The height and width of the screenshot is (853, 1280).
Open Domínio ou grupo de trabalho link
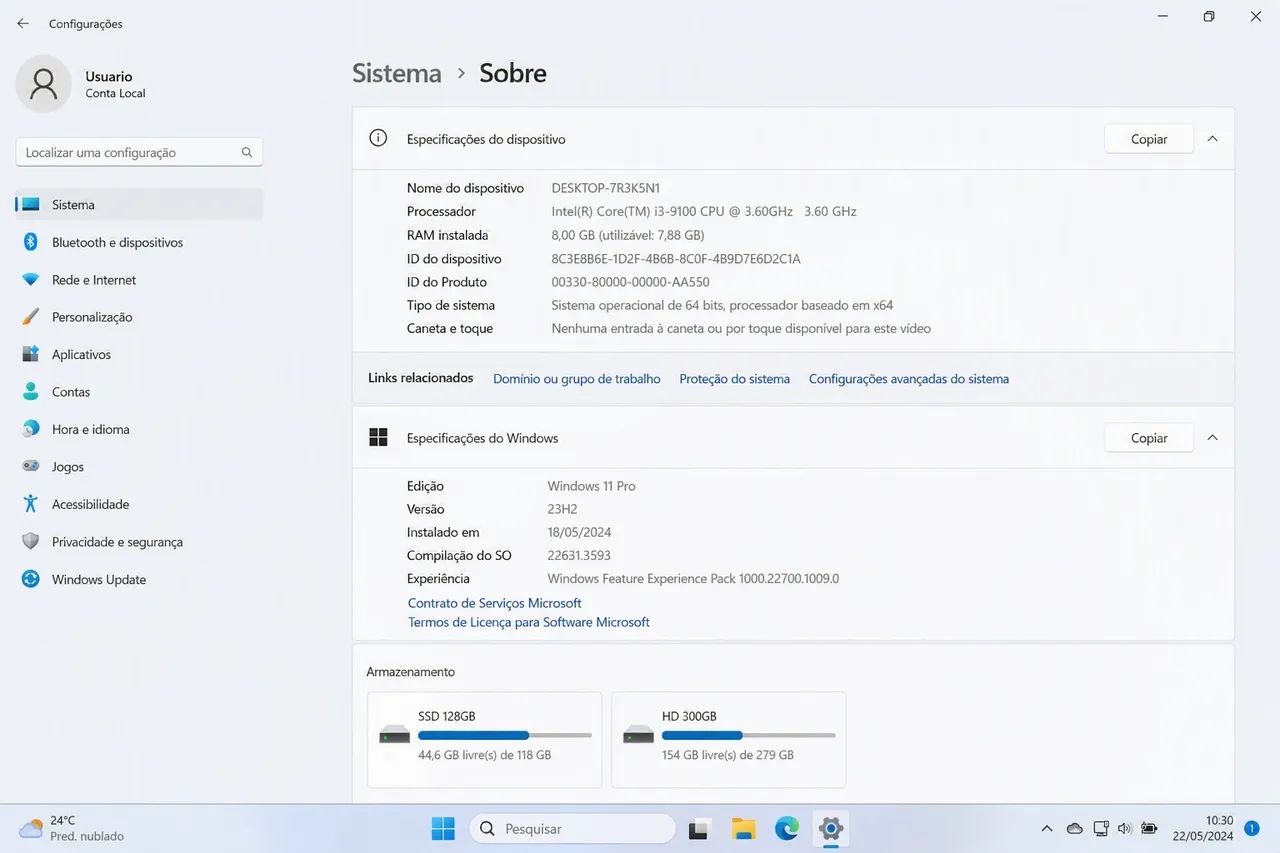[577, 379]
